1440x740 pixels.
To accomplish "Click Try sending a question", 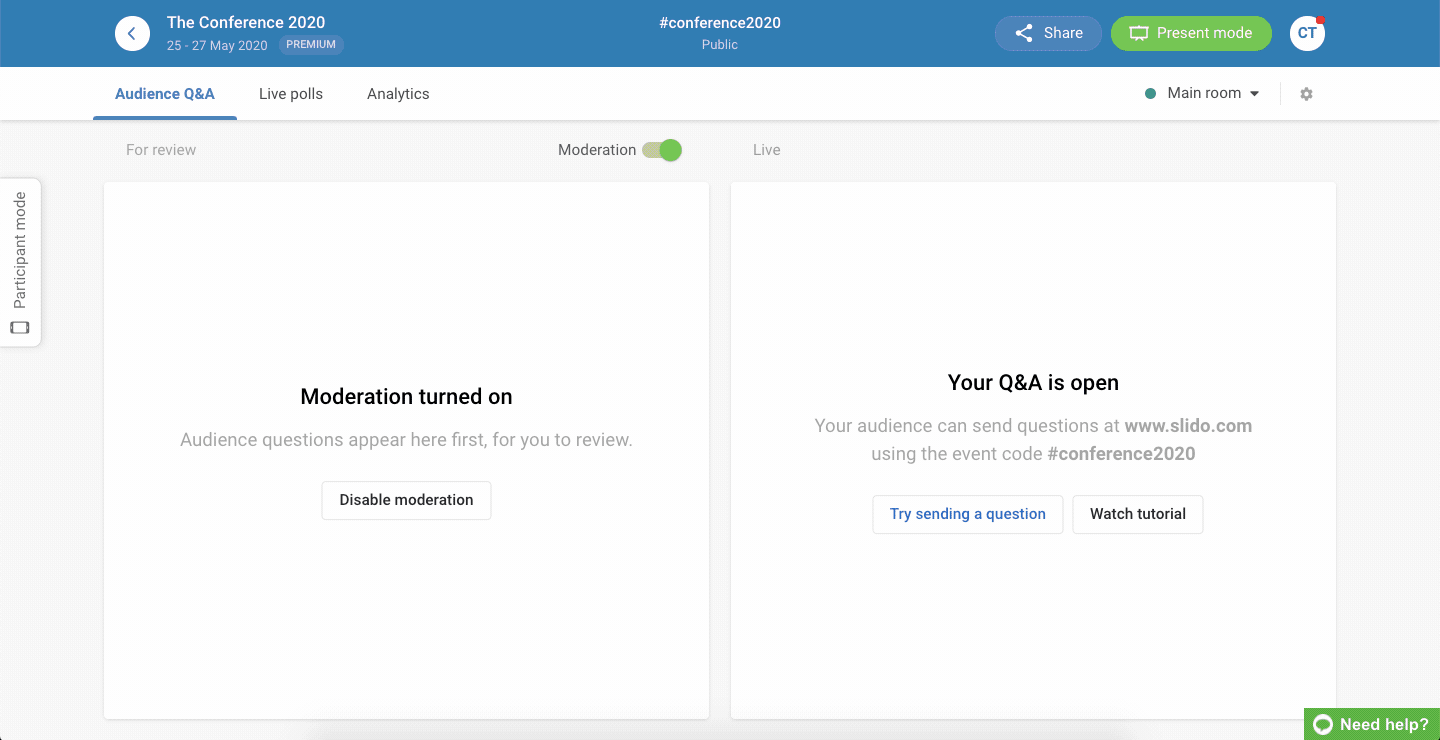I will click(x=968, y=514).
